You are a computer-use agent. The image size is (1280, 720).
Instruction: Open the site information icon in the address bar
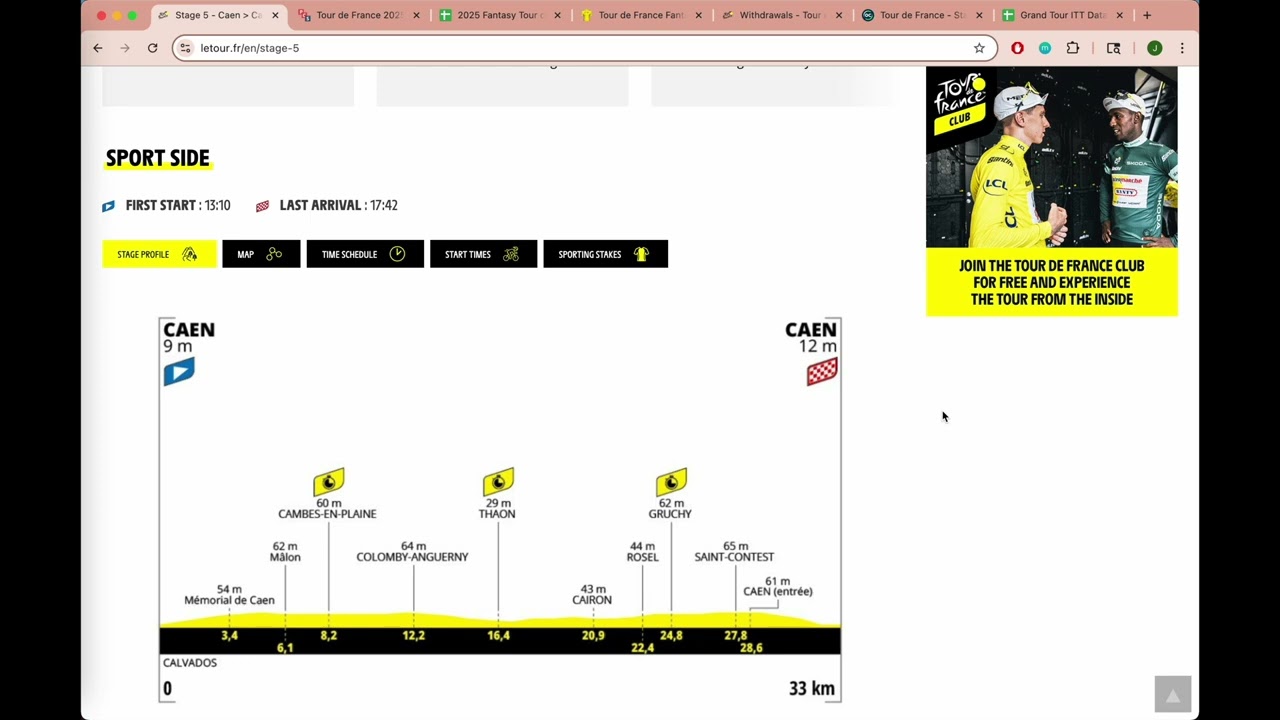tap(185, 48)
